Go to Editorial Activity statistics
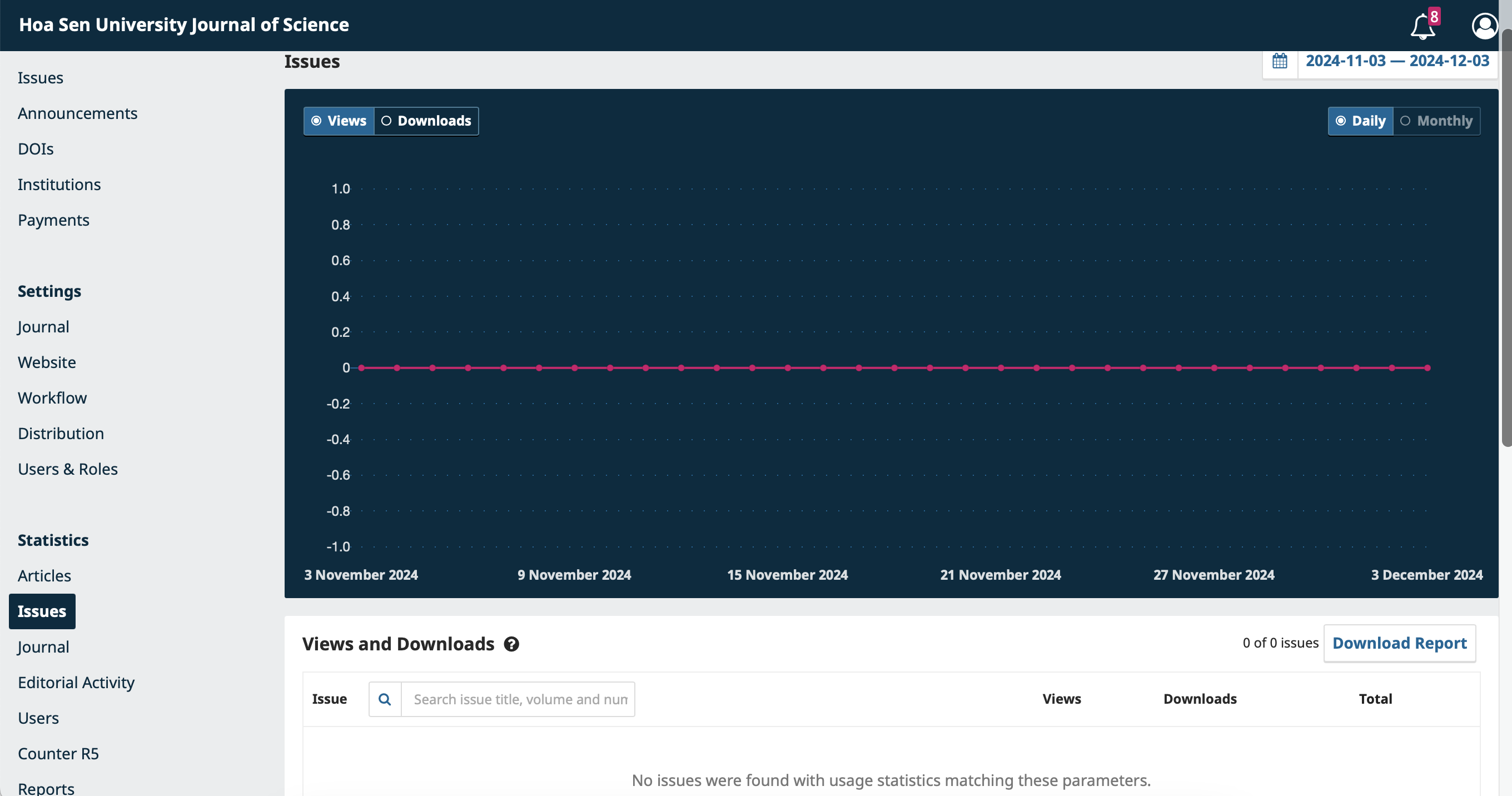Image resolution: width=1512 pixels, height=796 pixels. 76,682
